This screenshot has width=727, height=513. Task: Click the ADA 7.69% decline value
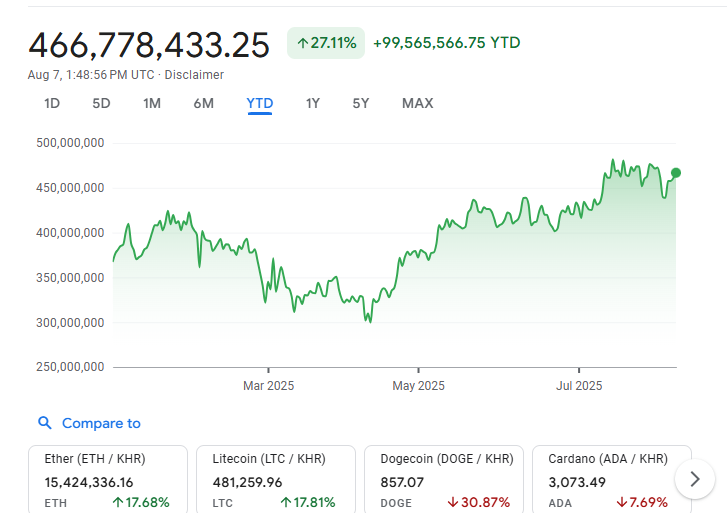649,503
